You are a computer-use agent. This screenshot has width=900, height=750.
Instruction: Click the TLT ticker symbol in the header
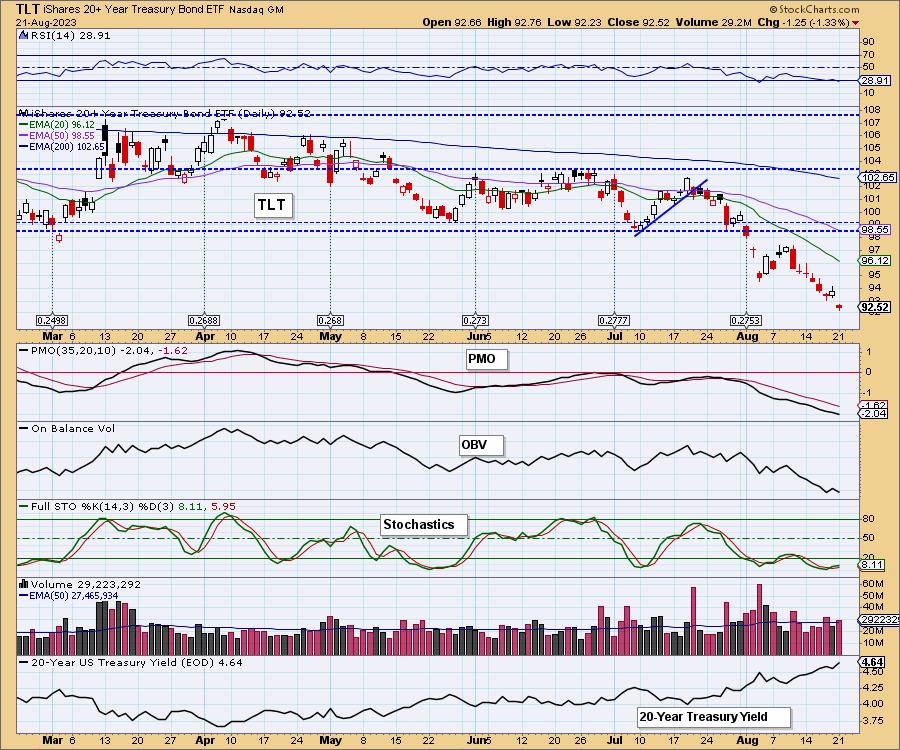click(x=28, y=9)
